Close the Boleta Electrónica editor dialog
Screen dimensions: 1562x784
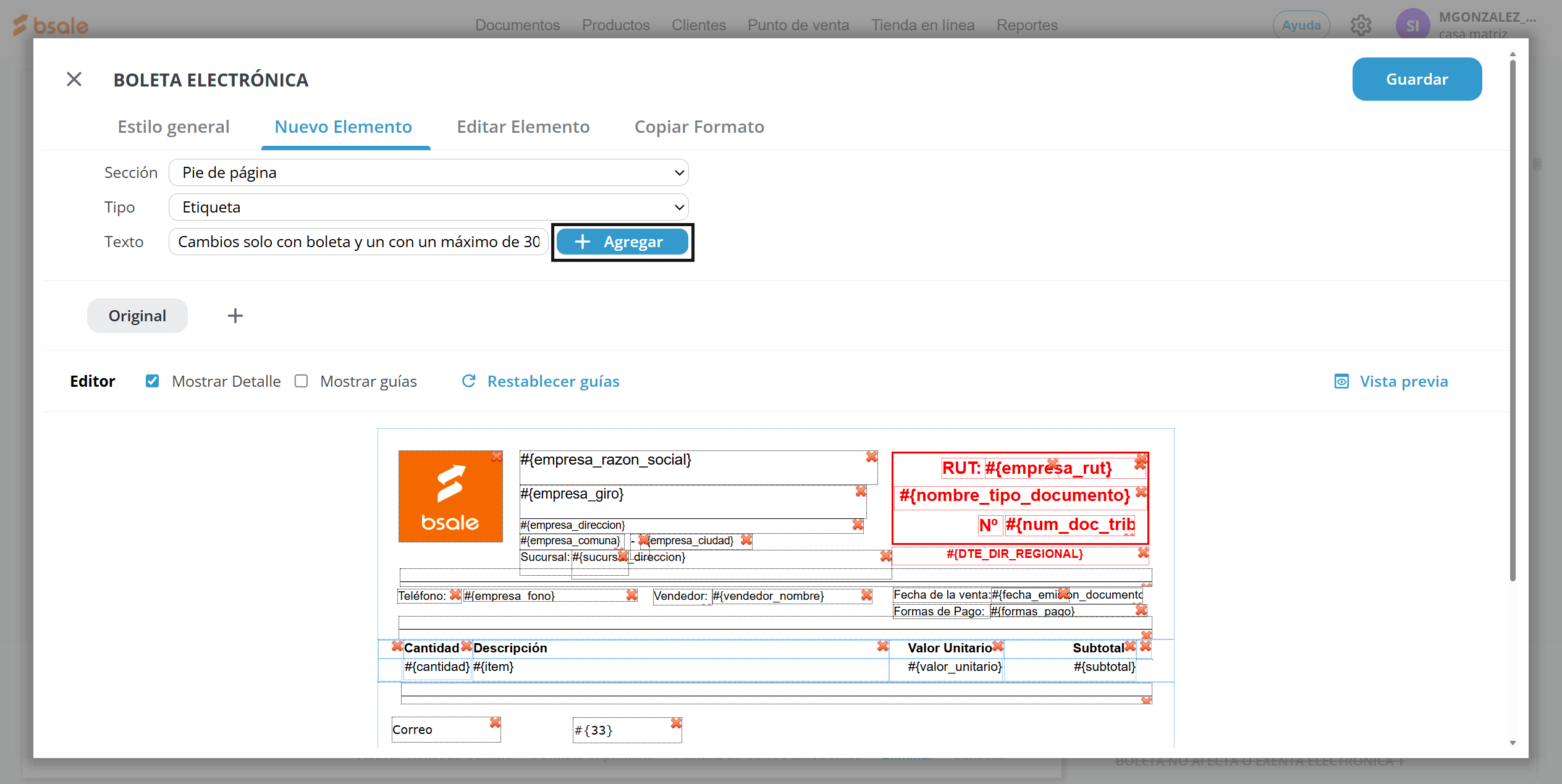pyautogui.click(x=74, y=79)
